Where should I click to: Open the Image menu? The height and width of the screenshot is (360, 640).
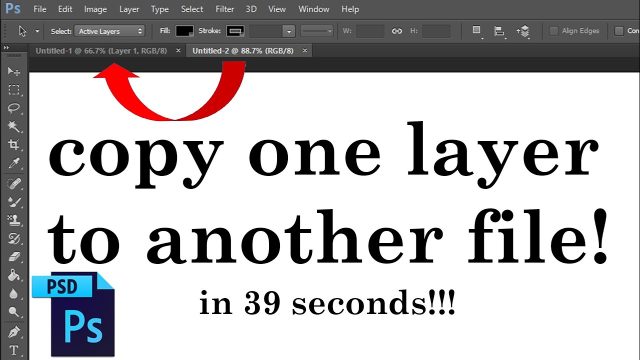pyautogui.click(x=96, y=9)
